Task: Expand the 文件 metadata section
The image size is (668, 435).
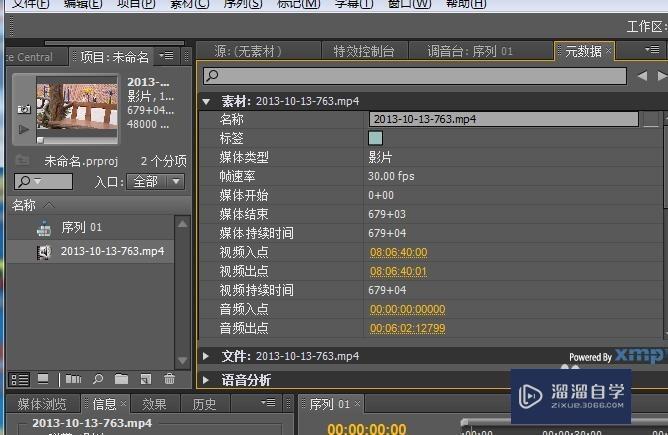Action: click(206, 356)
